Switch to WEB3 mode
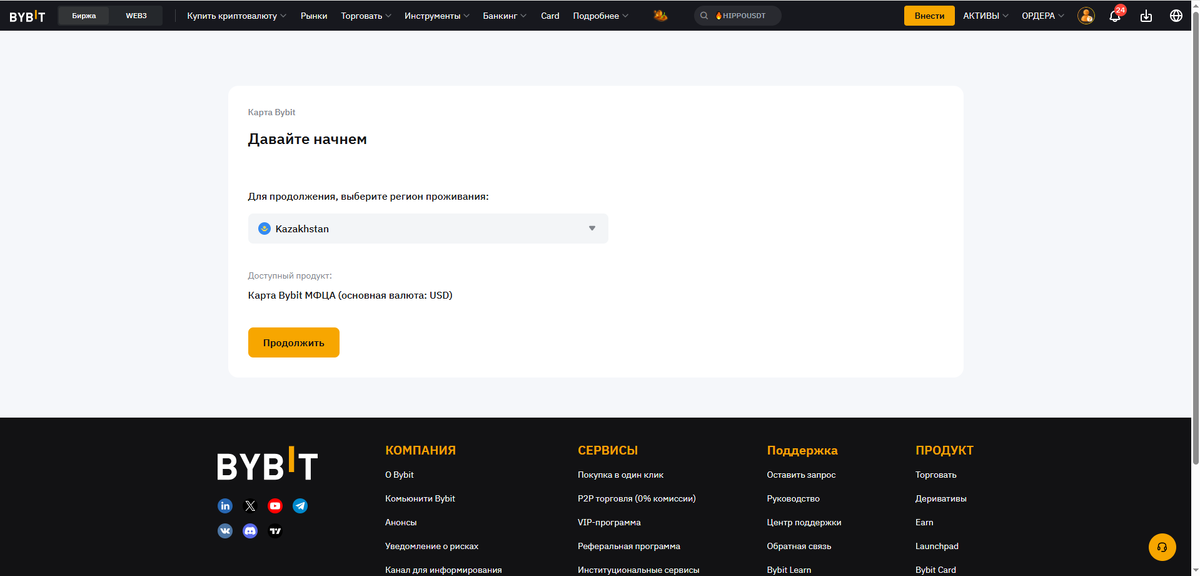The width and height of the screenshot is (1200, 576). tap(136, 16)
